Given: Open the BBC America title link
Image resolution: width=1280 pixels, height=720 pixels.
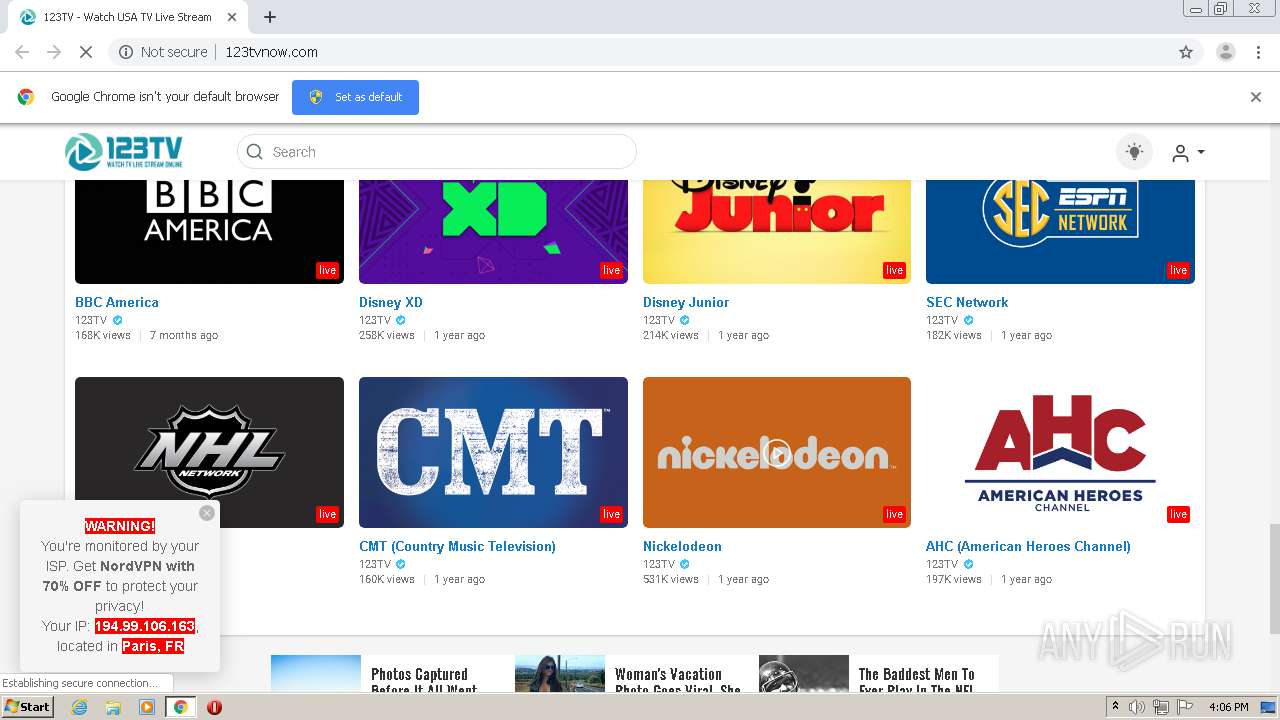Looking at the screenshot, I should pyautogui.click(x=117, y=302).
